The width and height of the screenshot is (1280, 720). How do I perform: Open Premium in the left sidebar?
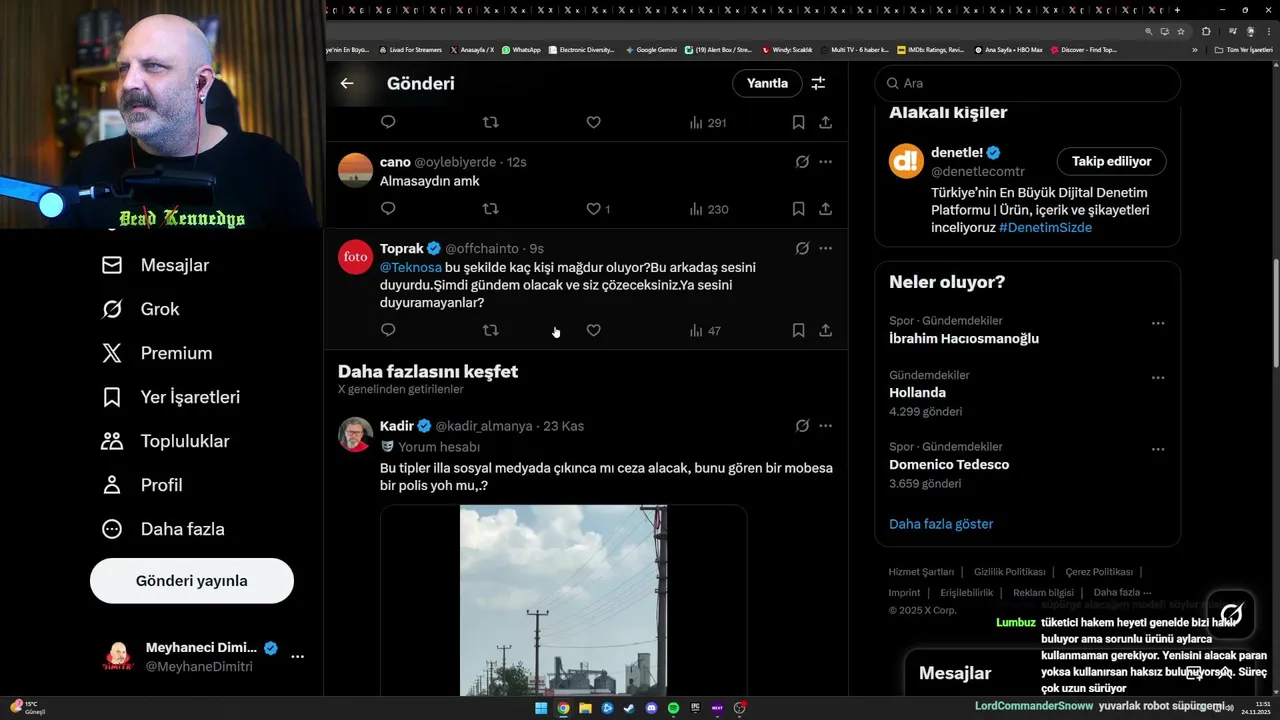click(x=157, y=353)
